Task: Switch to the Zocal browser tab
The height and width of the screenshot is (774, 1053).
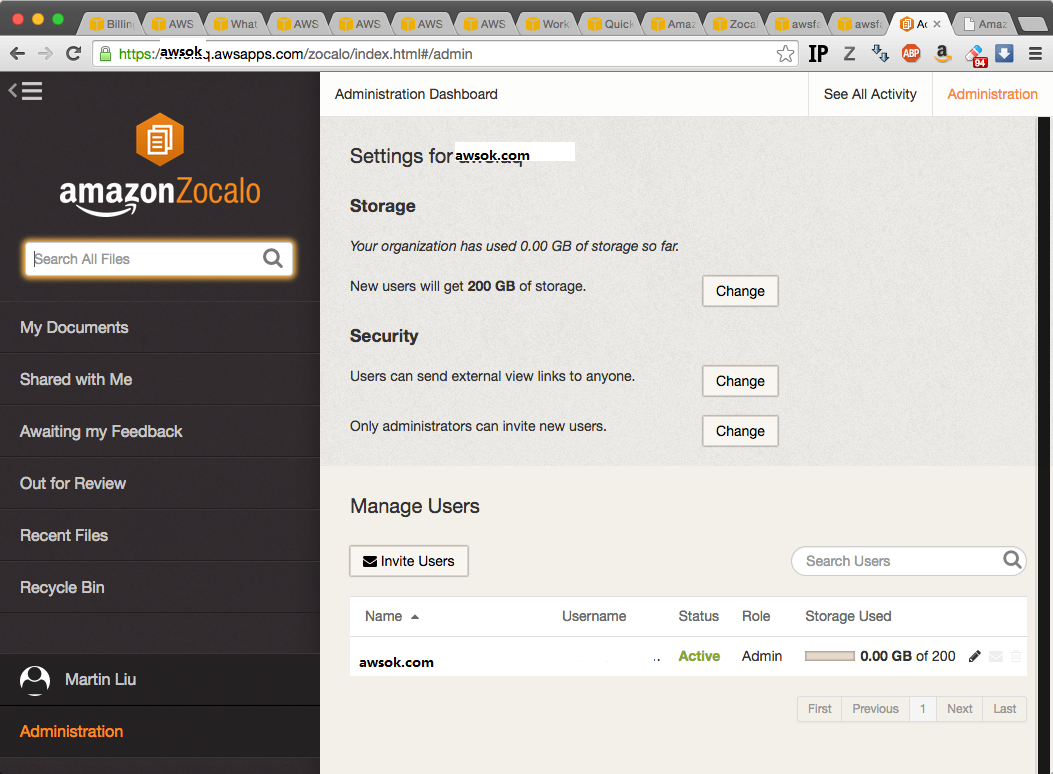Action: click(735, 24)
